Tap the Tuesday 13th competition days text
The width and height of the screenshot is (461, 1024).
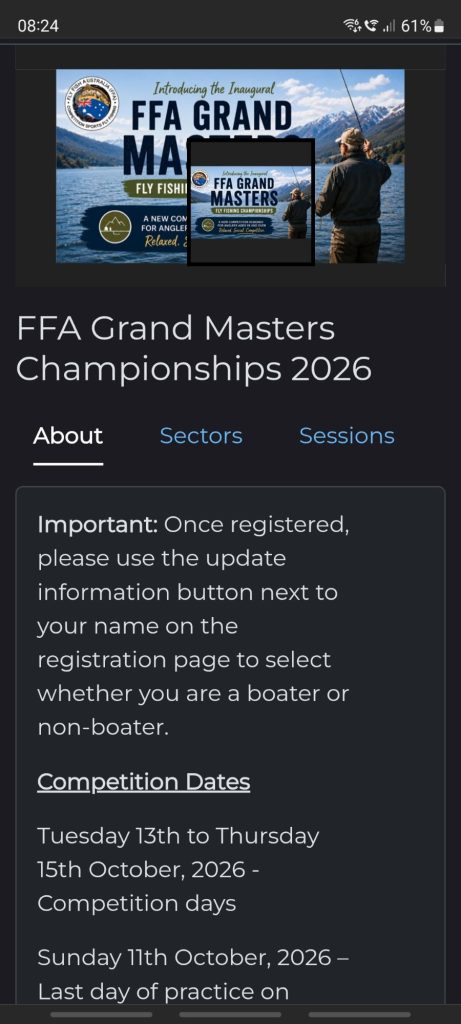178,869
